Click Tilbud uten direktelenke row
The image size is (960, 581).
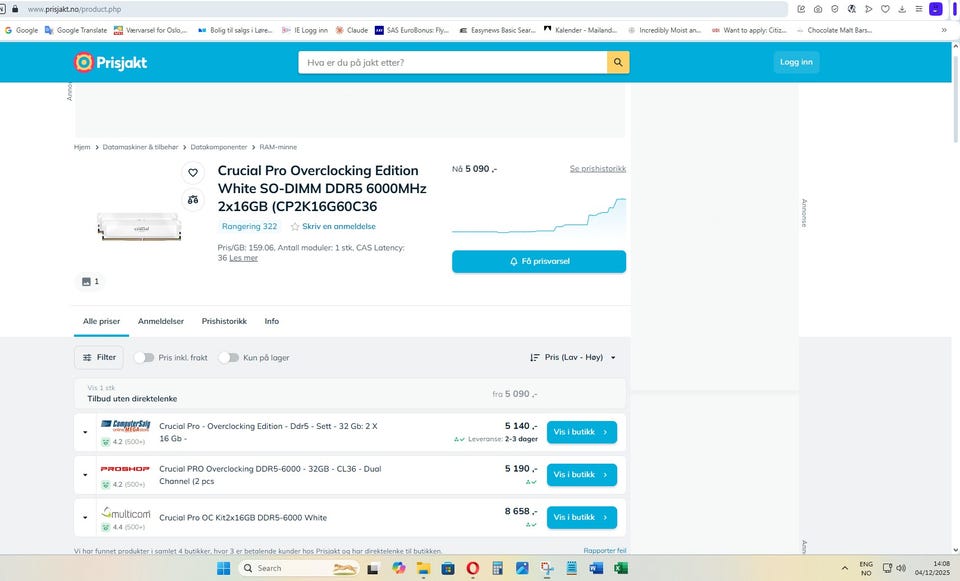(350, 394)
